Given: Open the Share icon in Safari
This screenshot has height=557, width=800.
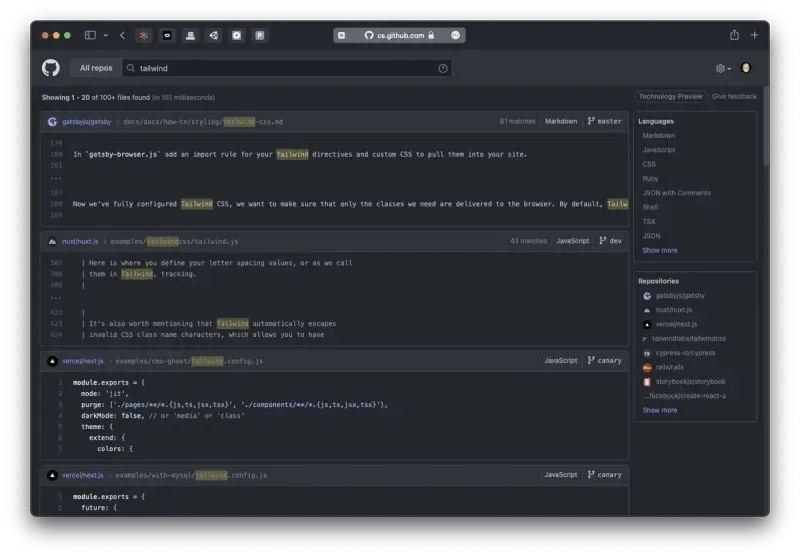Looking at the screenshot, I should point(734,35).
